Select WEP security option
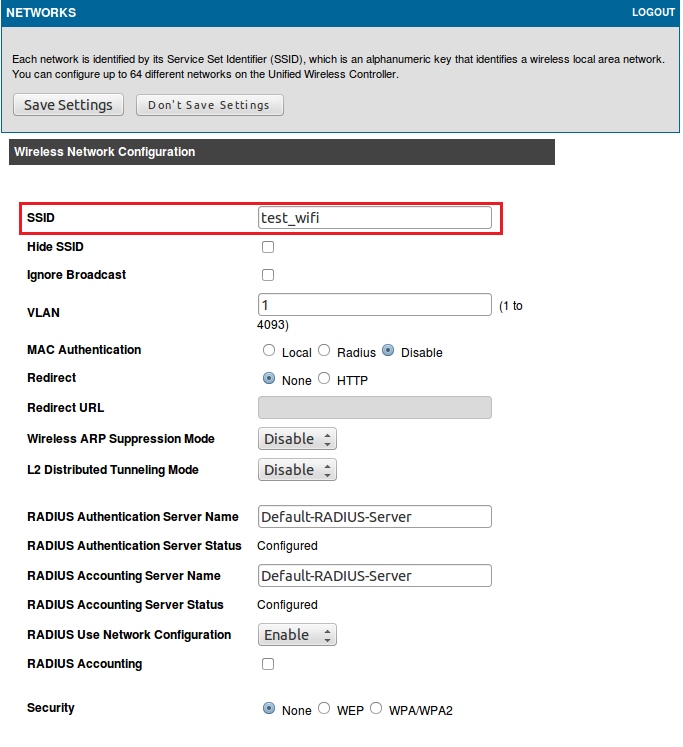 (324, 709)
